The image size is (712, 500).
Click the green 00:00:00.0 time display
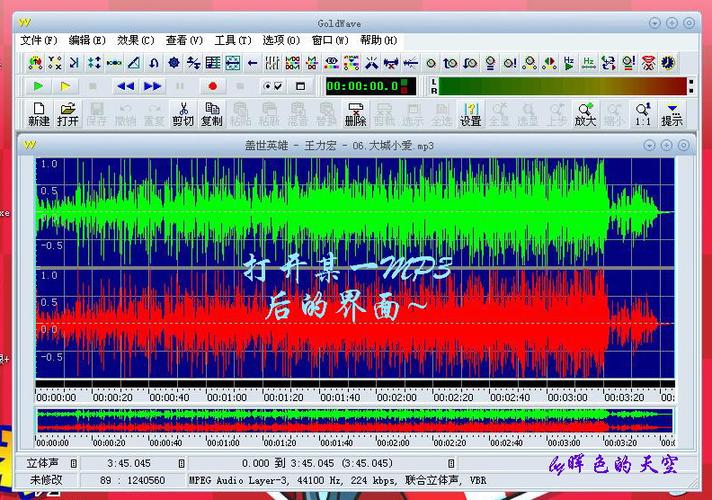click(371, 86)
